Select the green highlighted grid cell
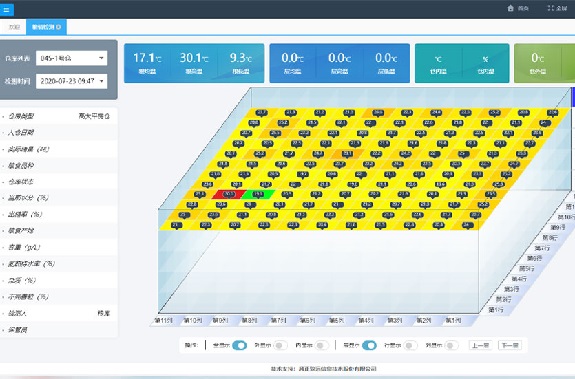This screenshot has width=575, height=379. coord(258,194)
